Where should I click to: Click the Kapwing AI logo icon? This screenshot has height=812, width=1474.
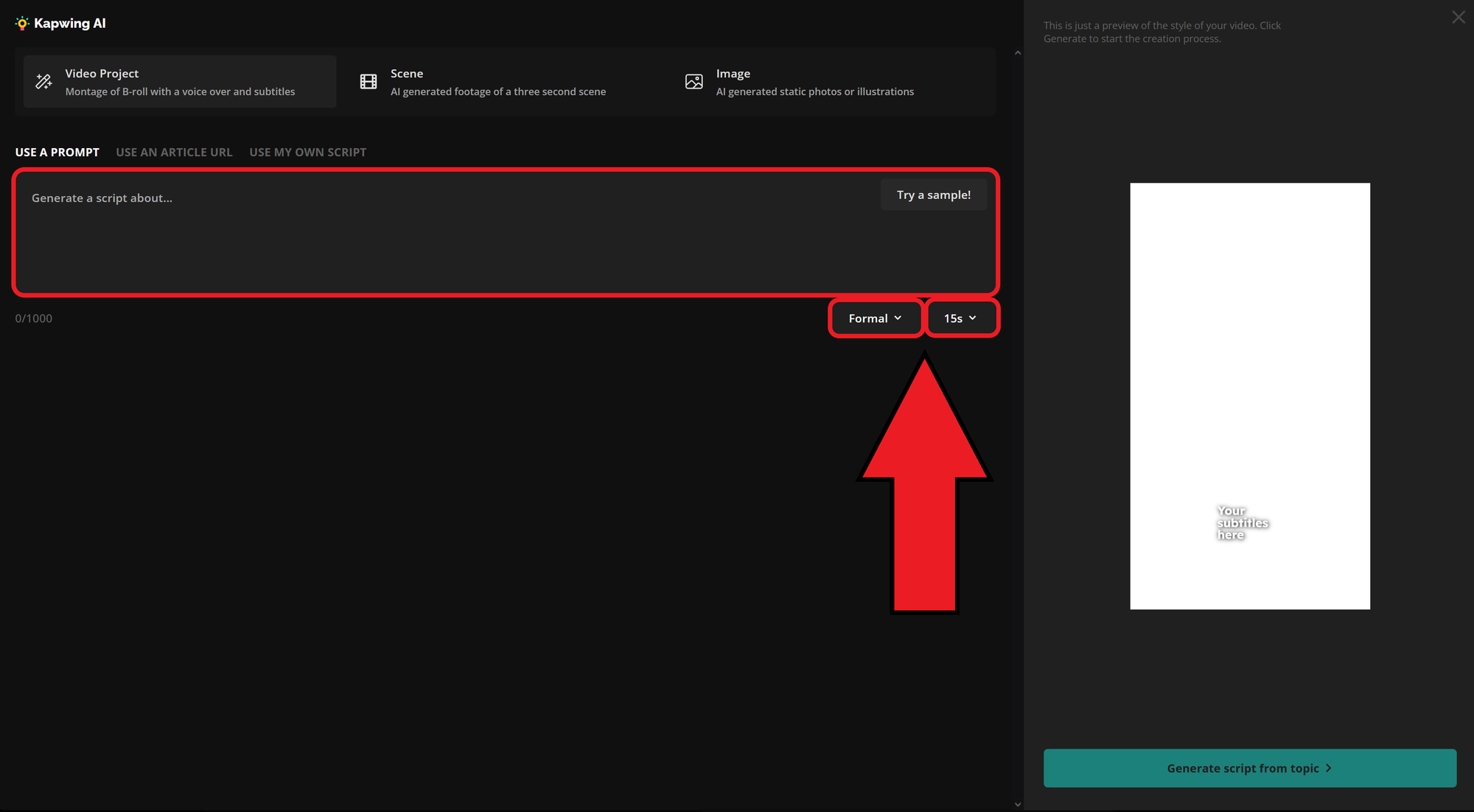click(x=23, y=23)
